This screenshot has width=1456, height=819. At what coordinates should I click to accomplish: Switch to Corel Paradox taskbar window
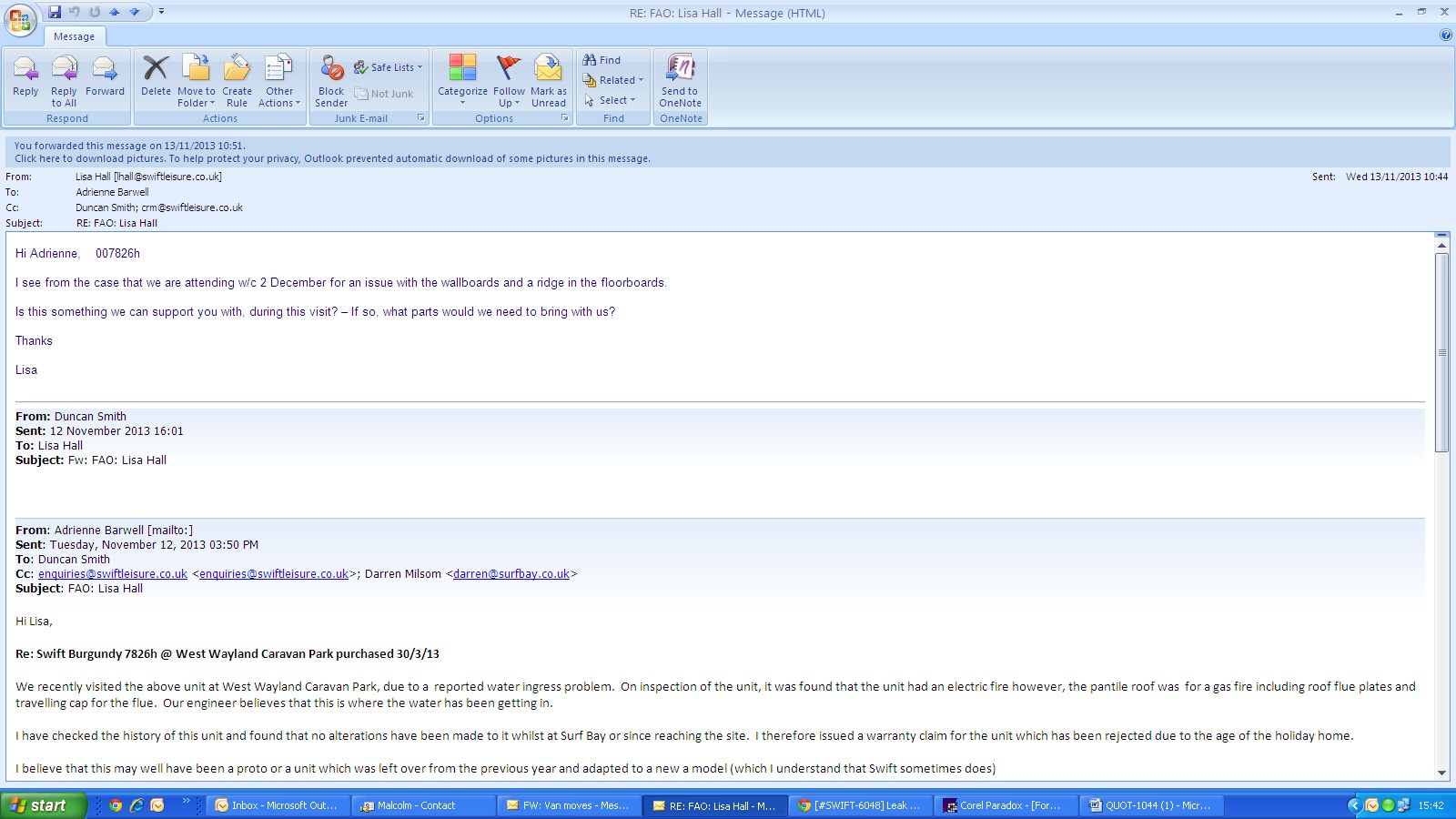coord(1006,805)
